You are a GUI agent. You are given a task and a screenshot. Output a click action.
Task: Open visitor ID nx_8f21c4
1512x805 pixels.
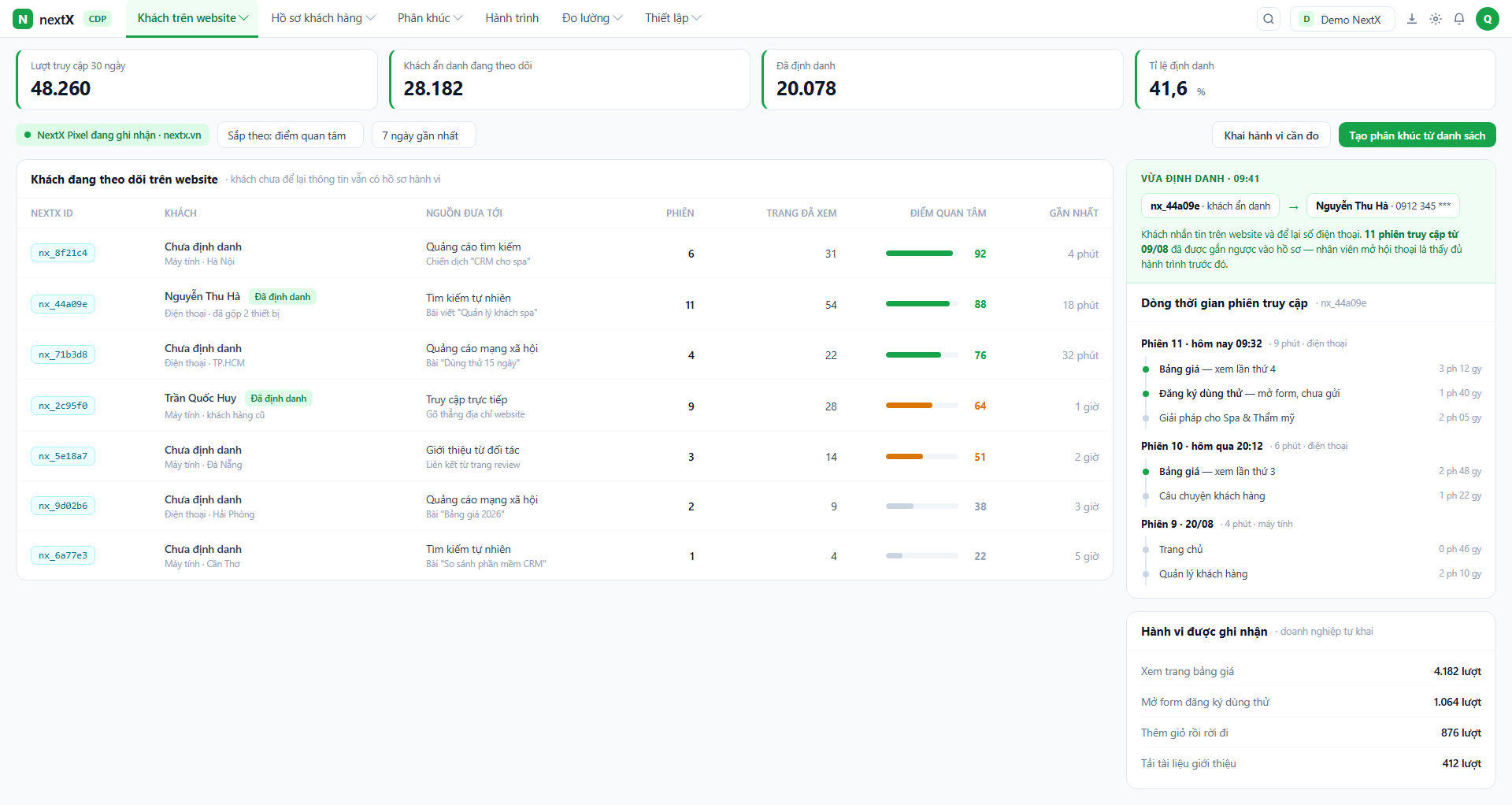(x=63, y=253)
